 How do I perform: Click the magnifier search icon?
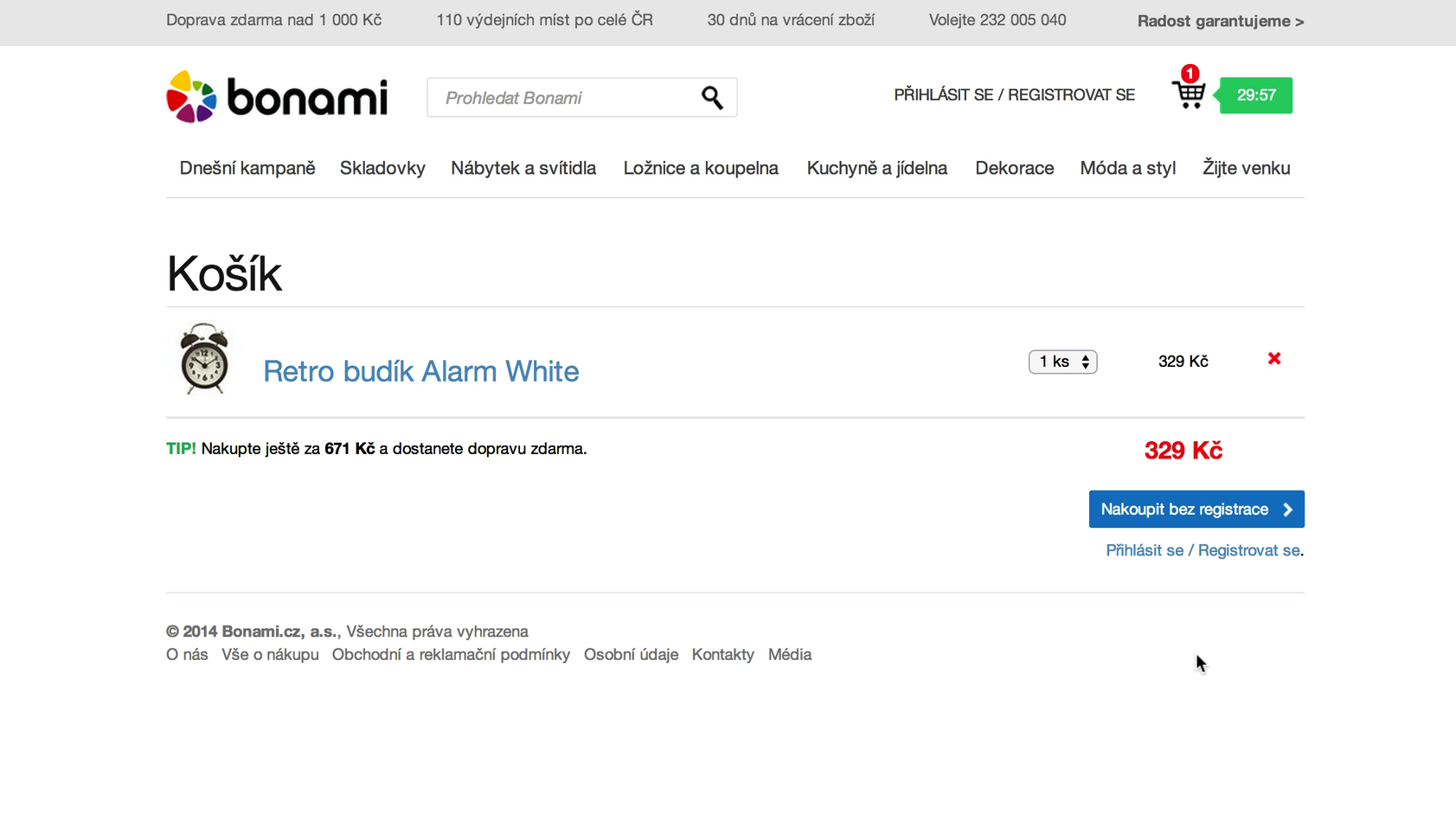coord(712,98)
